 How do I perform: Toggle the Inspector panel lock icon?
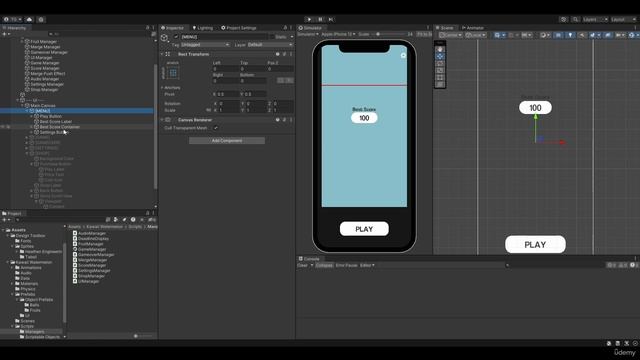pos(285,28)
